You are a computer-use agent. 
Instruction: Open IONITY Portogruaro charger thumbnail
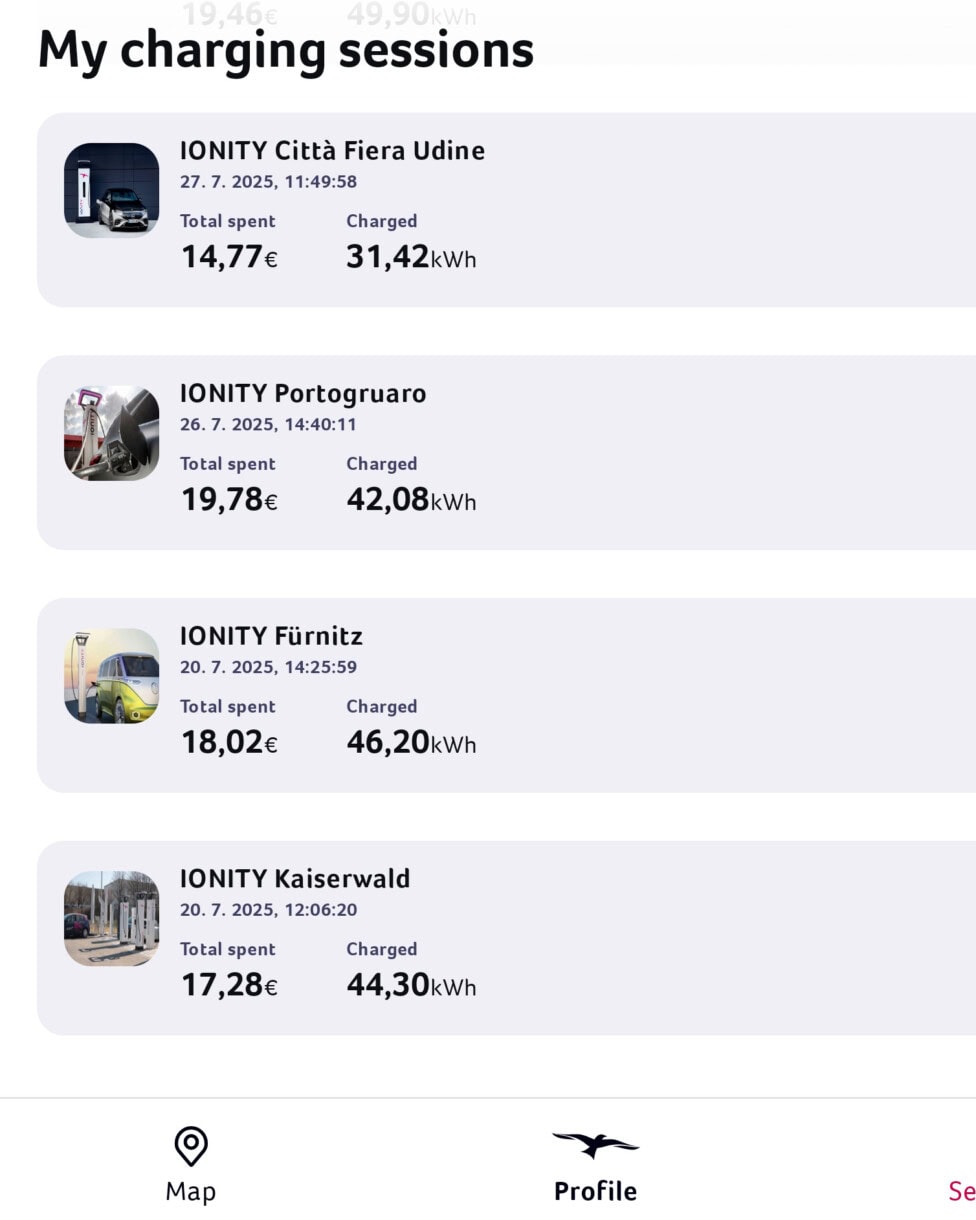112,433
